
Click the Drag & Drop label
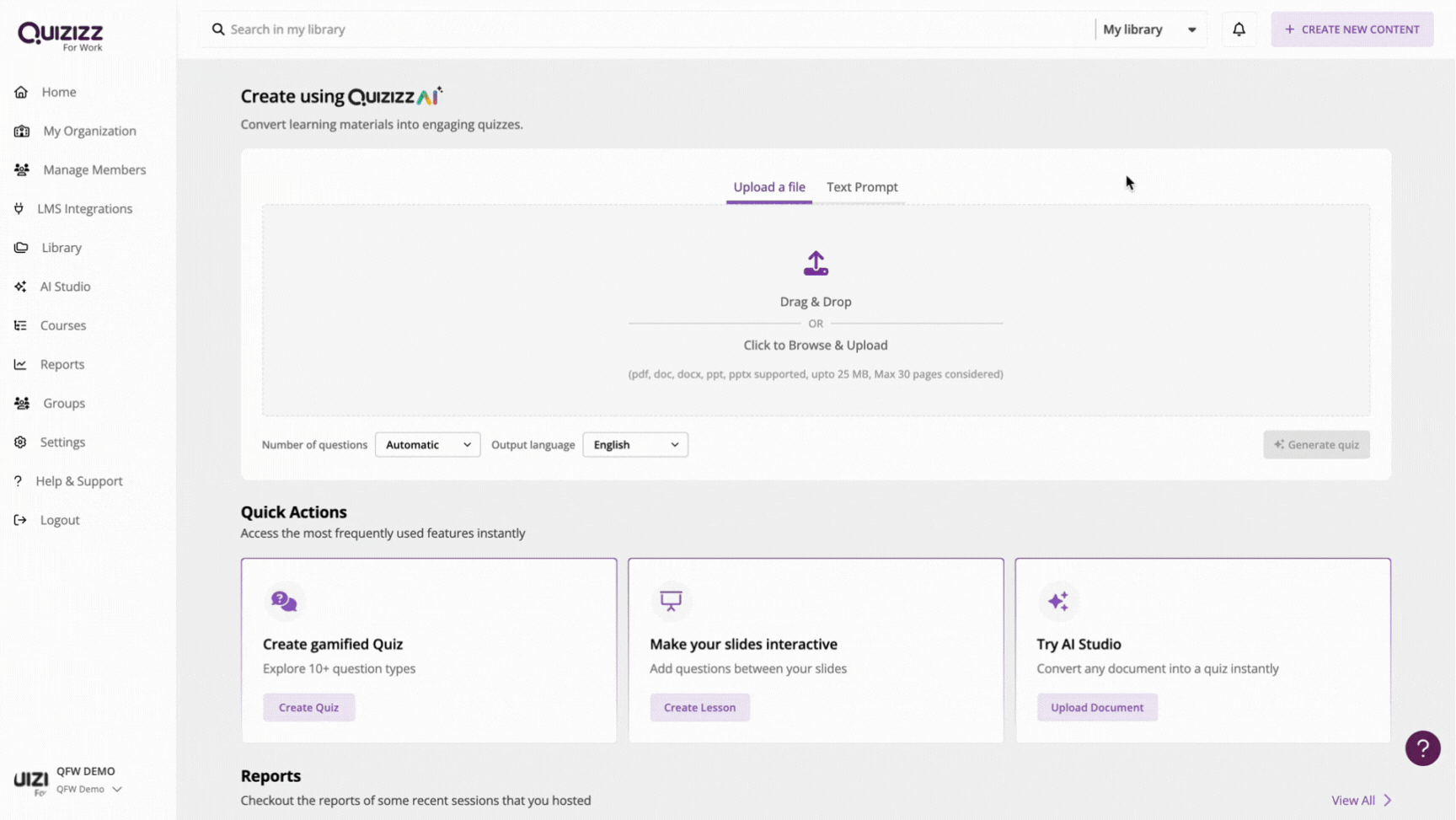(816, 302)
